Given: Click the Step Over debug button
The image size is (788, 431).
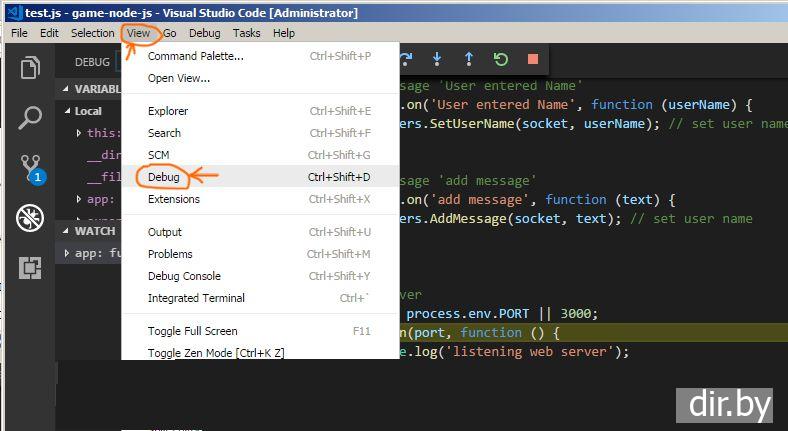Looking at the screenshot, I should pos(406,59).
